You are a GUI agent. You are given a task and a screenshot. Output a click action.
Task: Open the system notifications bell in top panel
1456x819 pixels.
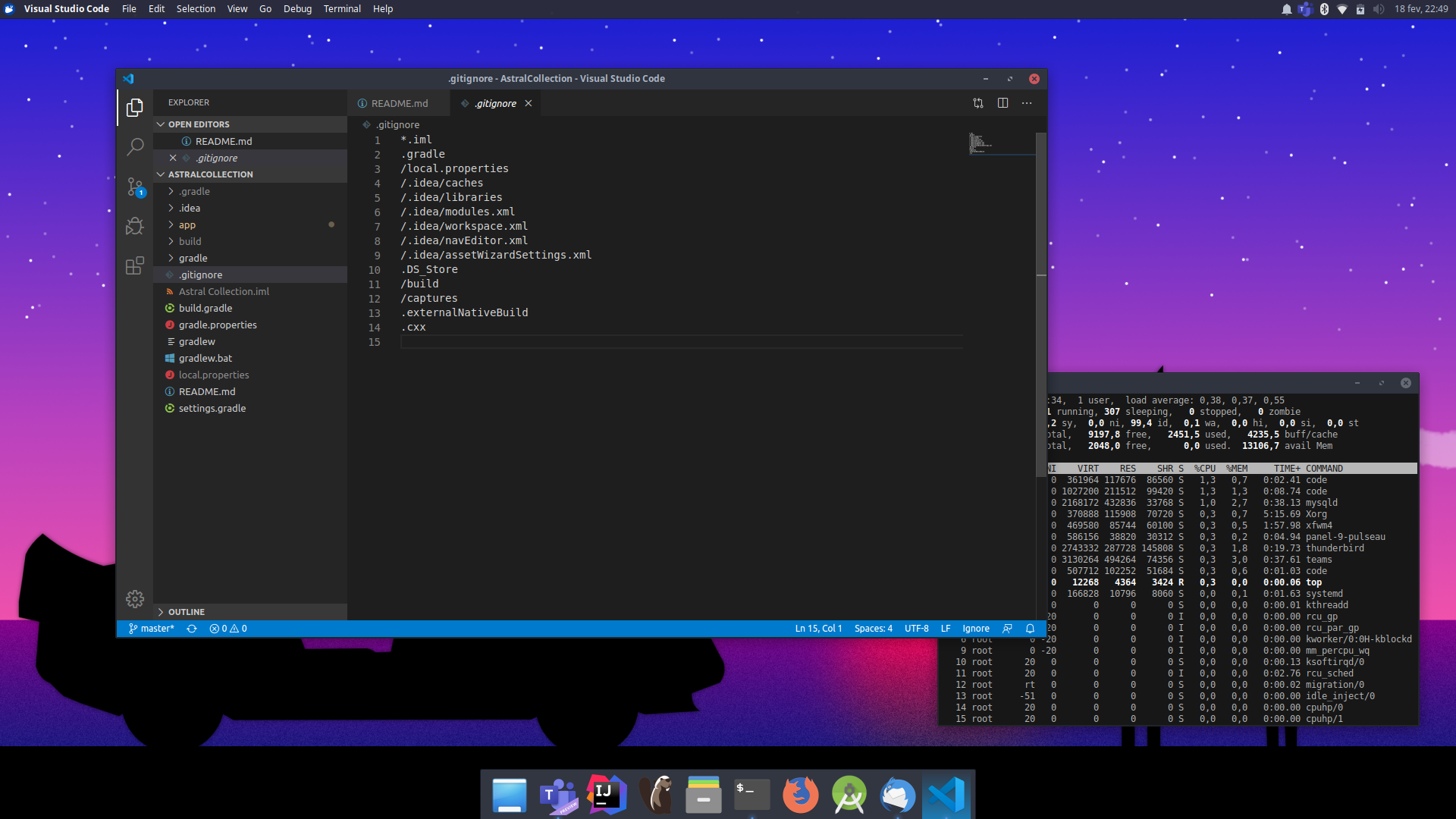click(x=1287, y=9)
